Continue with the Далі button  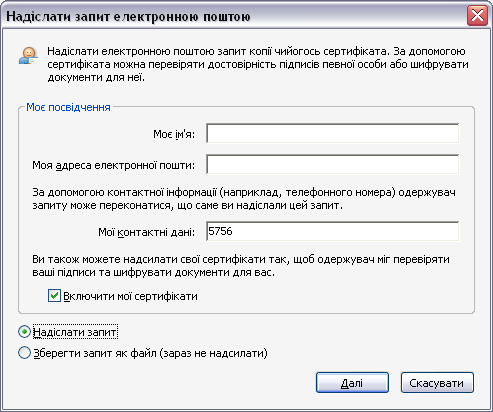[x=352, y=383]
